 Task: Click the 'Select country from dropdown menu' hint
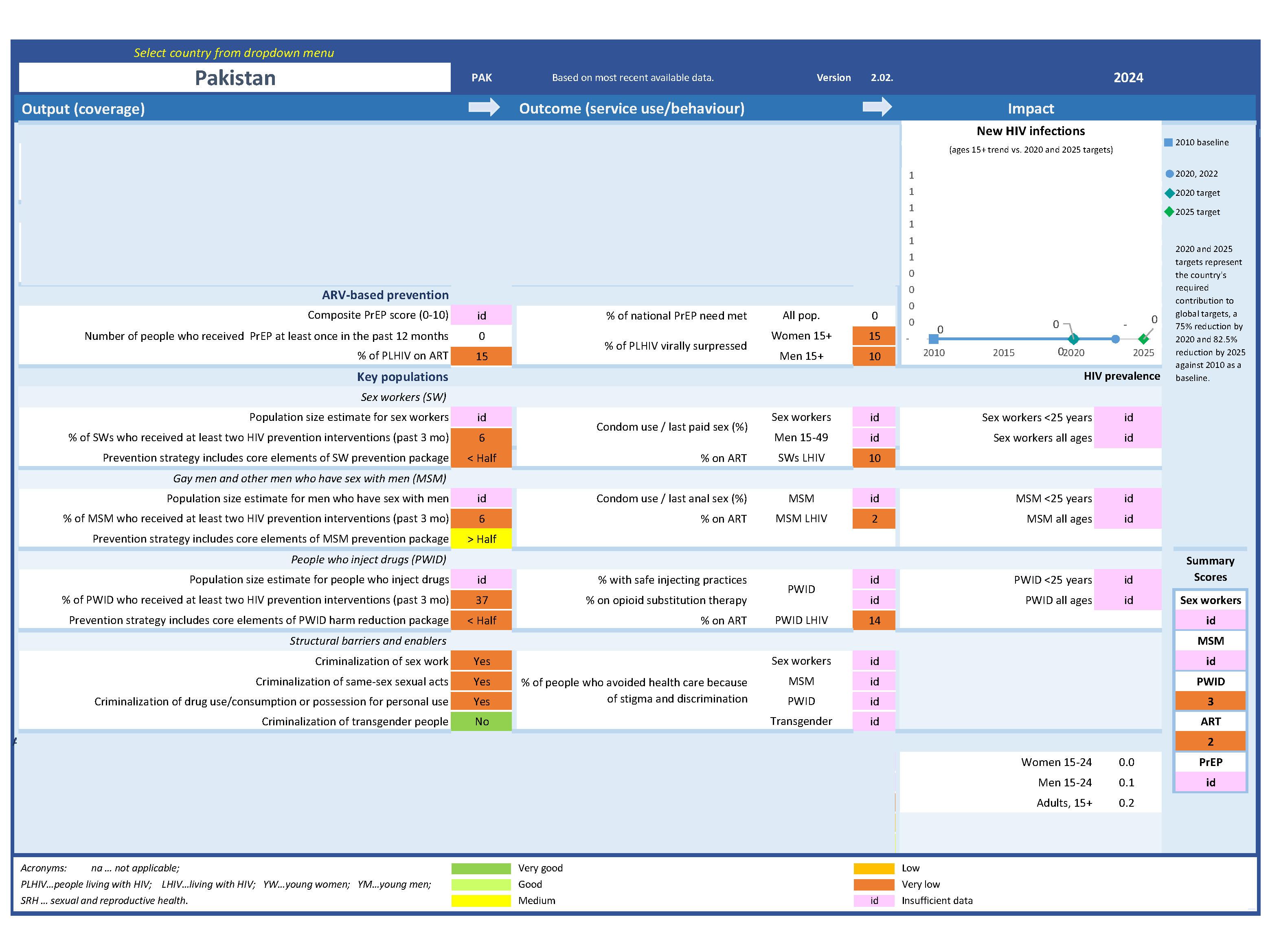tap(234, 53)
